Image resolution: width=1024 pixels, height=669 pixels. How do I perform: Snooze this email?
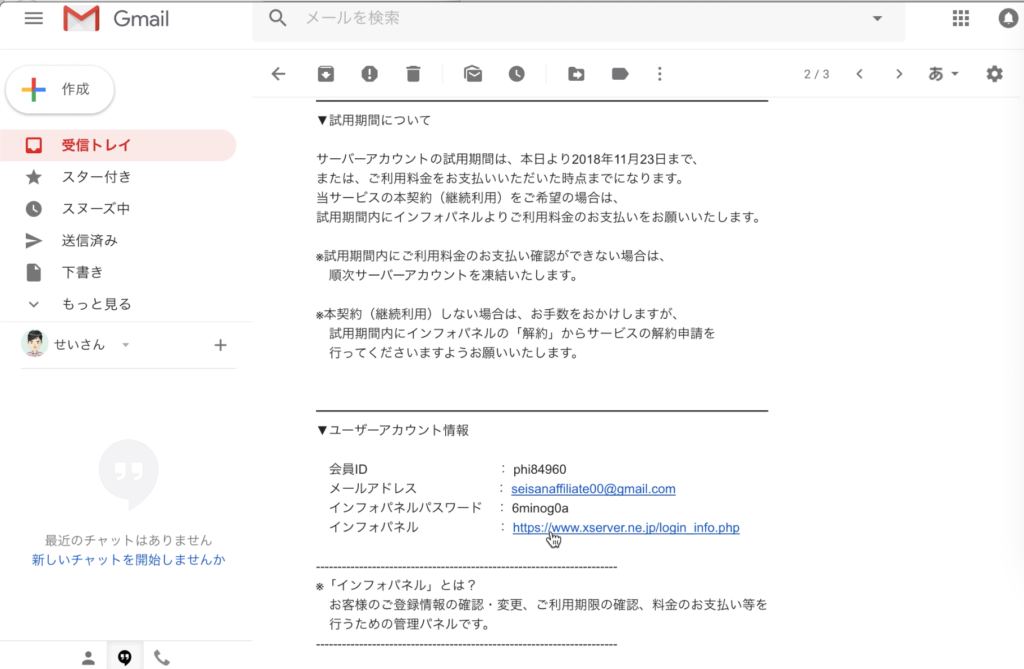(x=517, y=73)
